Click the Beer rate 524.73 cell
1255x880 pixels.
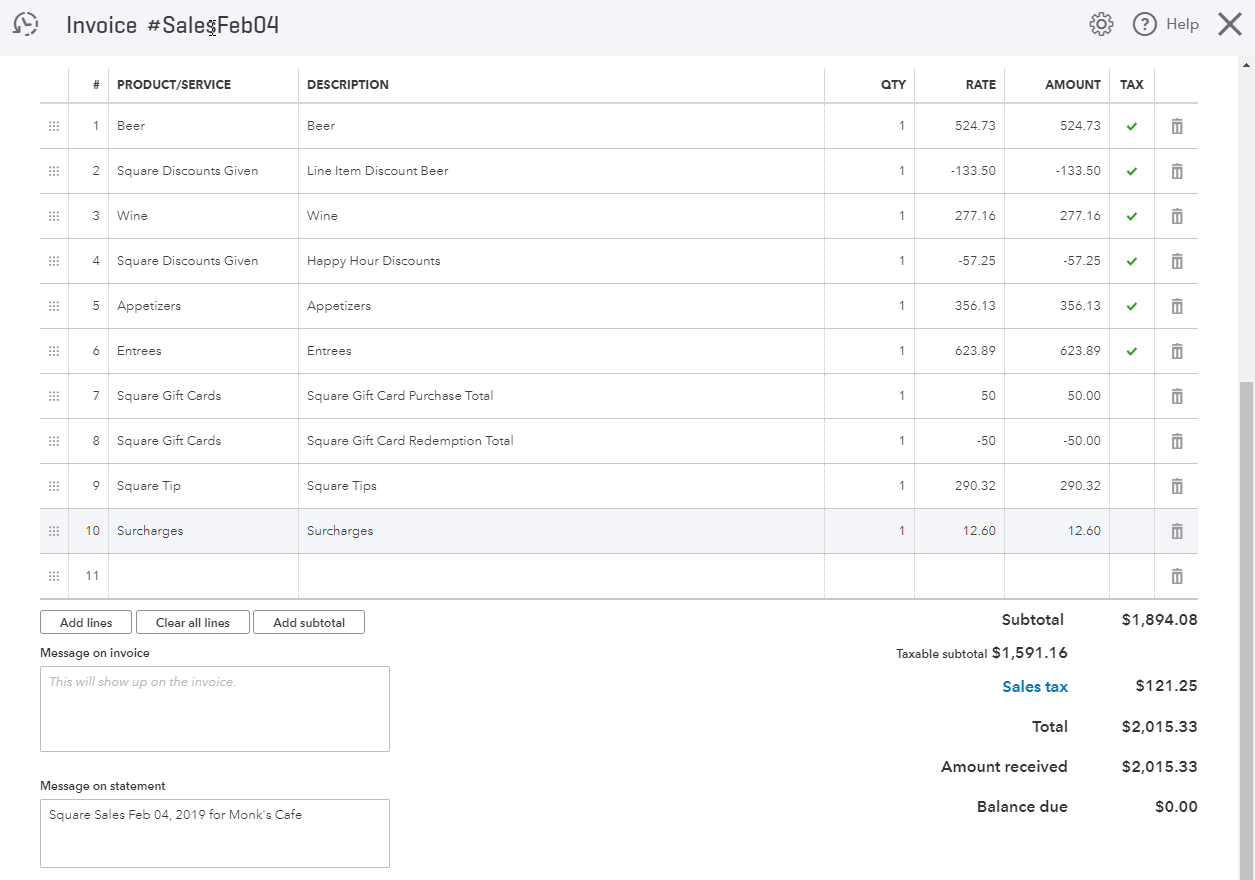tap(960, 126)
